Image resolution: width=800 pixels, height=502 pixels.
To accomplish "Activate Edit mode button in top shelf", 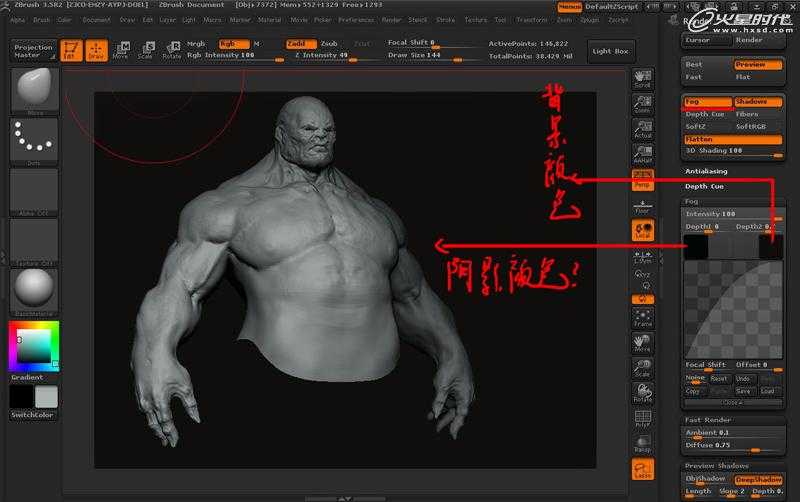I will [x=71, y=51].
